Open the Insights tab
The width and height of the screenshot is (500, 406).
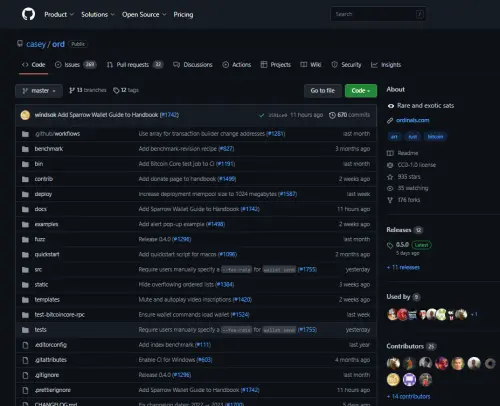click(386, 65)
